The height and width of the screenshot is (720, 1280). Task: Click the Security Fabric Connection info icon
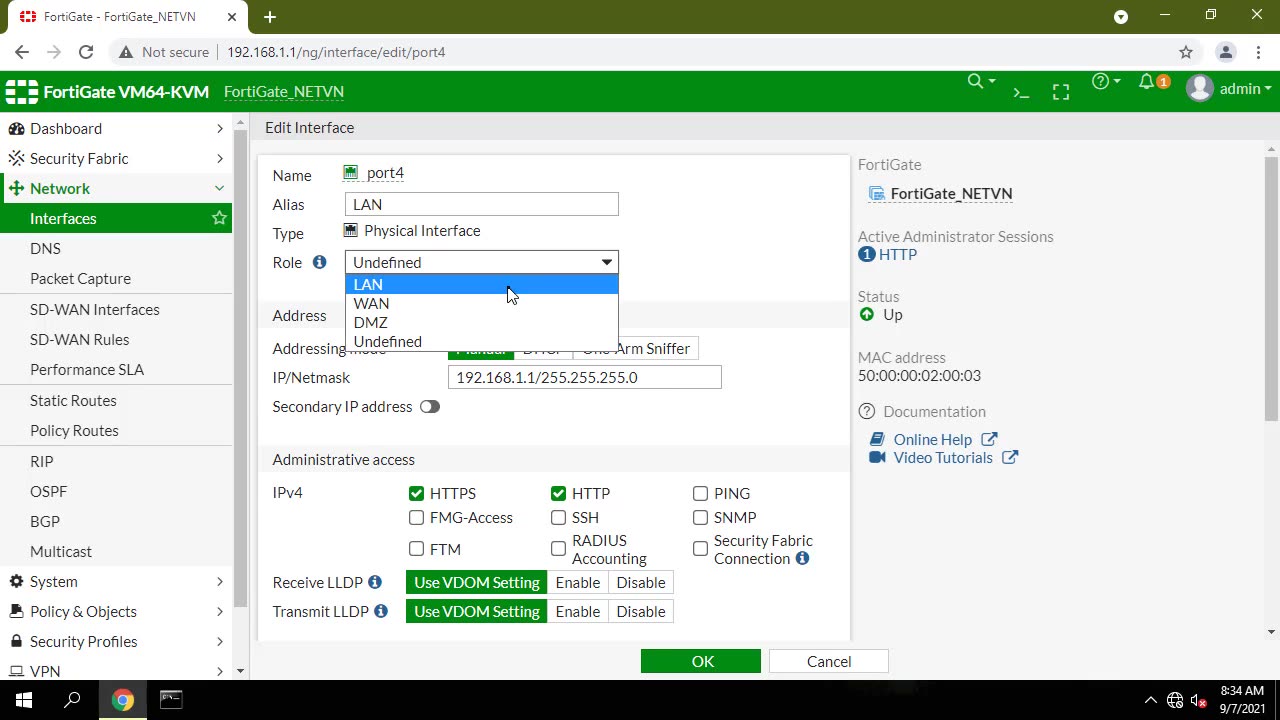point(802,558)
